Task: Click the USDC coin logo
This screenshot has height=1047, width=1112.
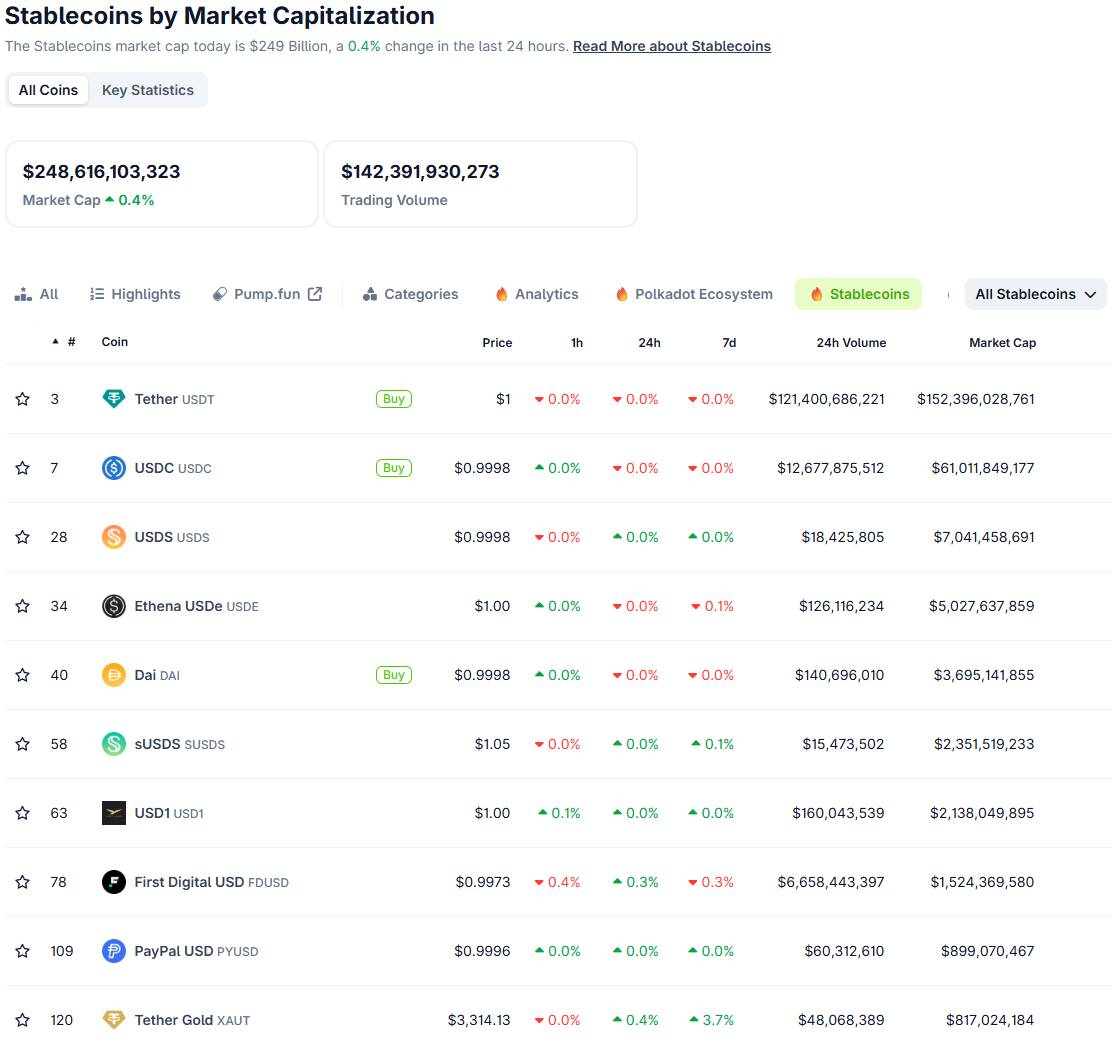Action: click(113, 467)
